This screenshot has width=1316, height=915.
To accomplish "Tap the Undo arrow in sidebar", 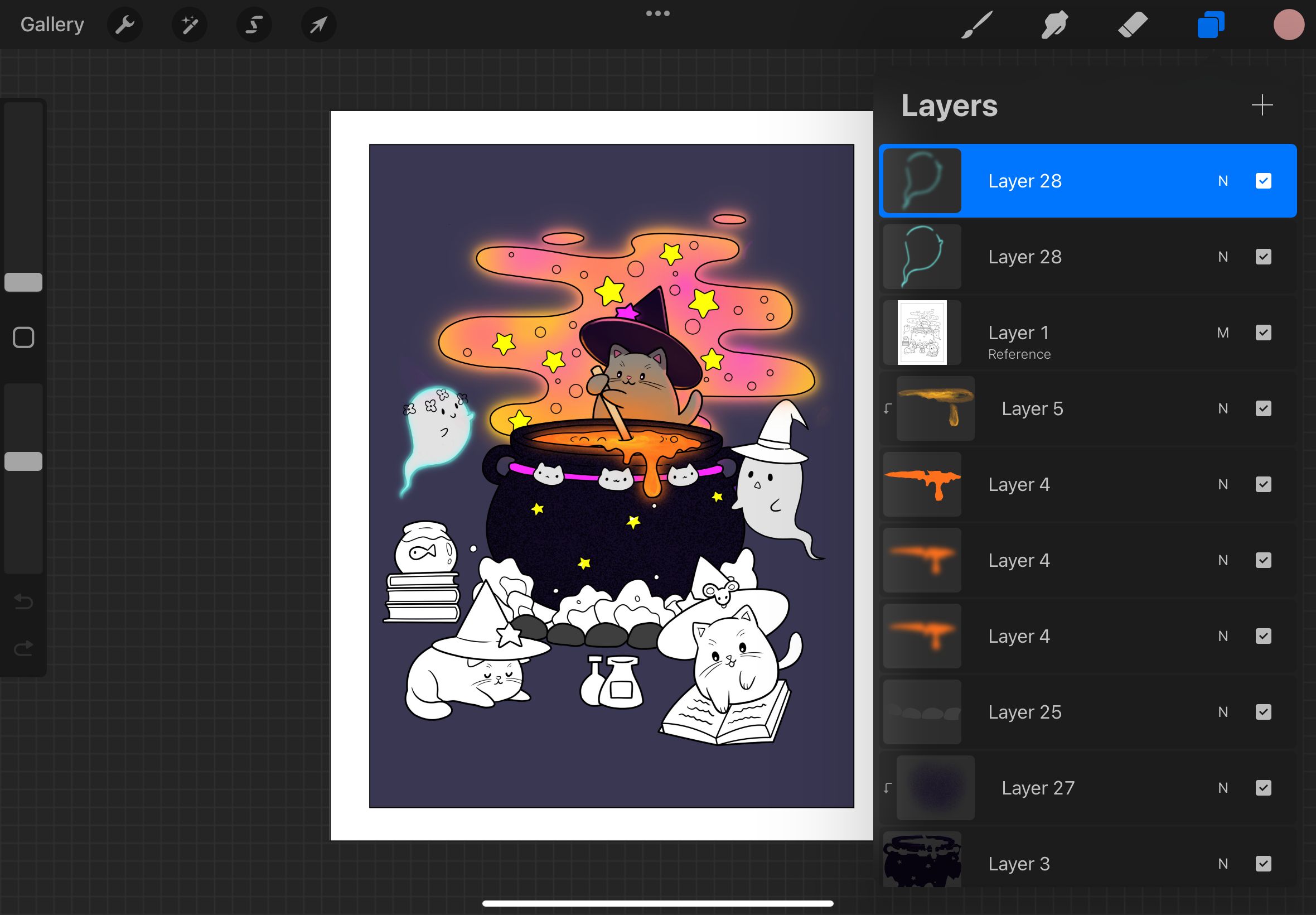I will (23, 601).
